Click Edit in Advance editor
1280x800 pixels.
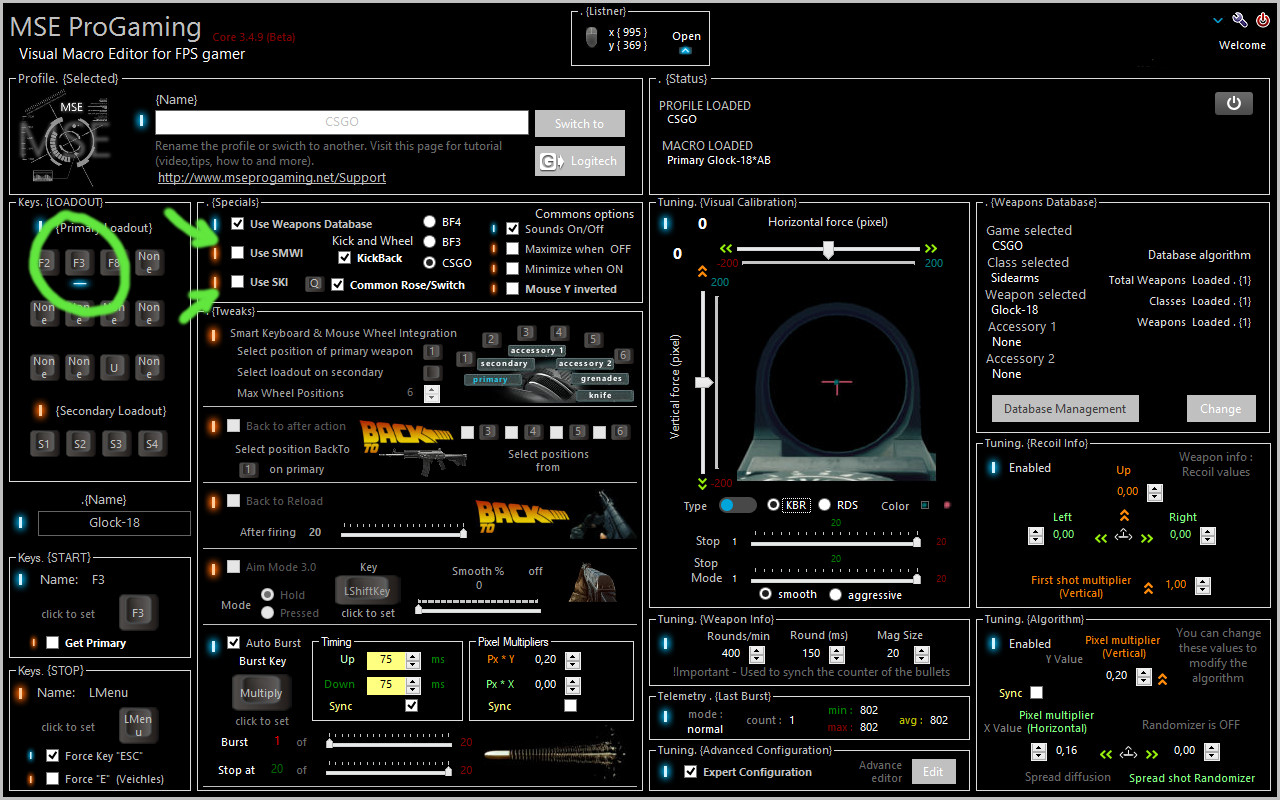pos(933,771)
